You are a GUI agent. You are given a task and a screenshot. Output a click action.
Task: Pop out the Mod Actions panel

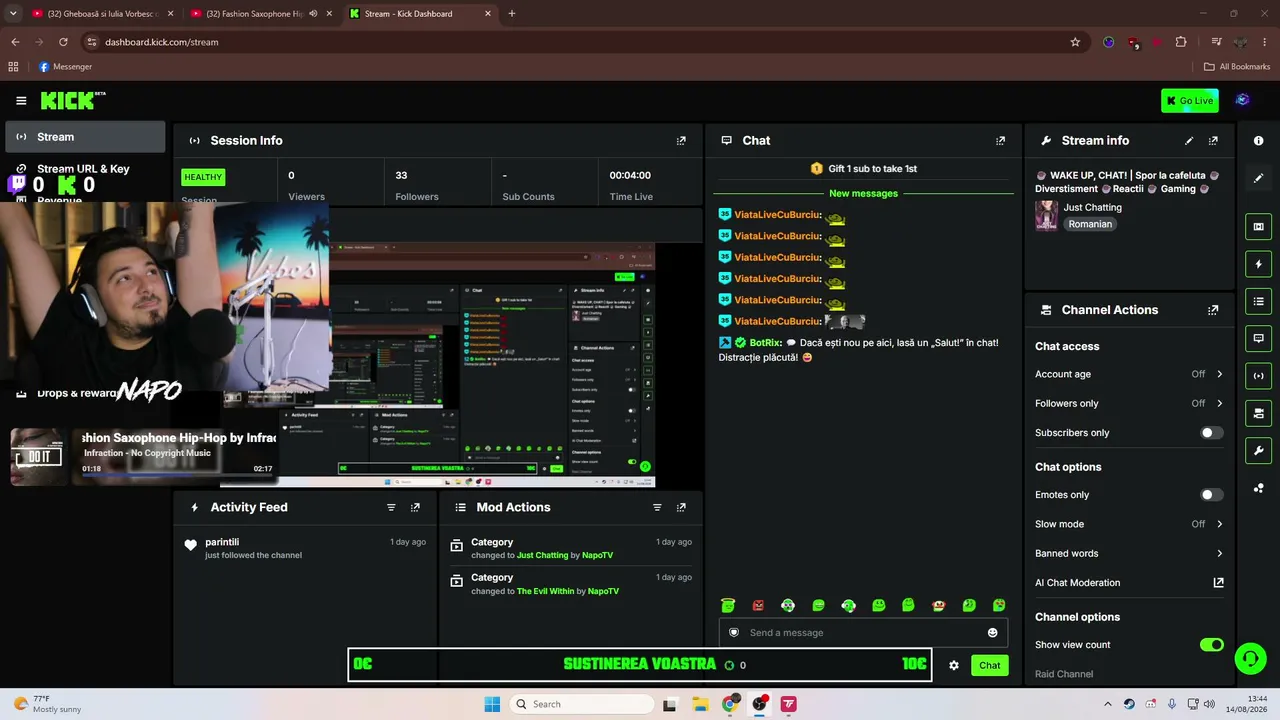(x=681, y=507)
